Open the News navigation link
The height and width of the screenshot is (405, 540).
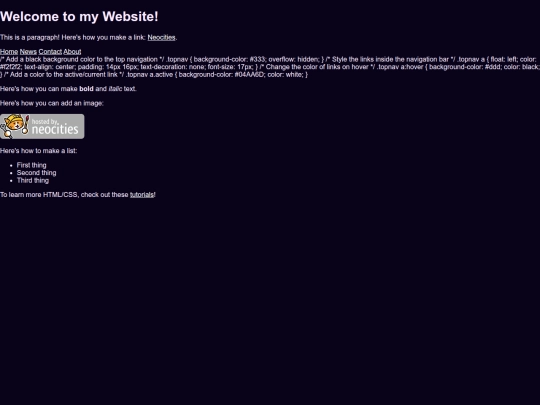click(28, 52)
